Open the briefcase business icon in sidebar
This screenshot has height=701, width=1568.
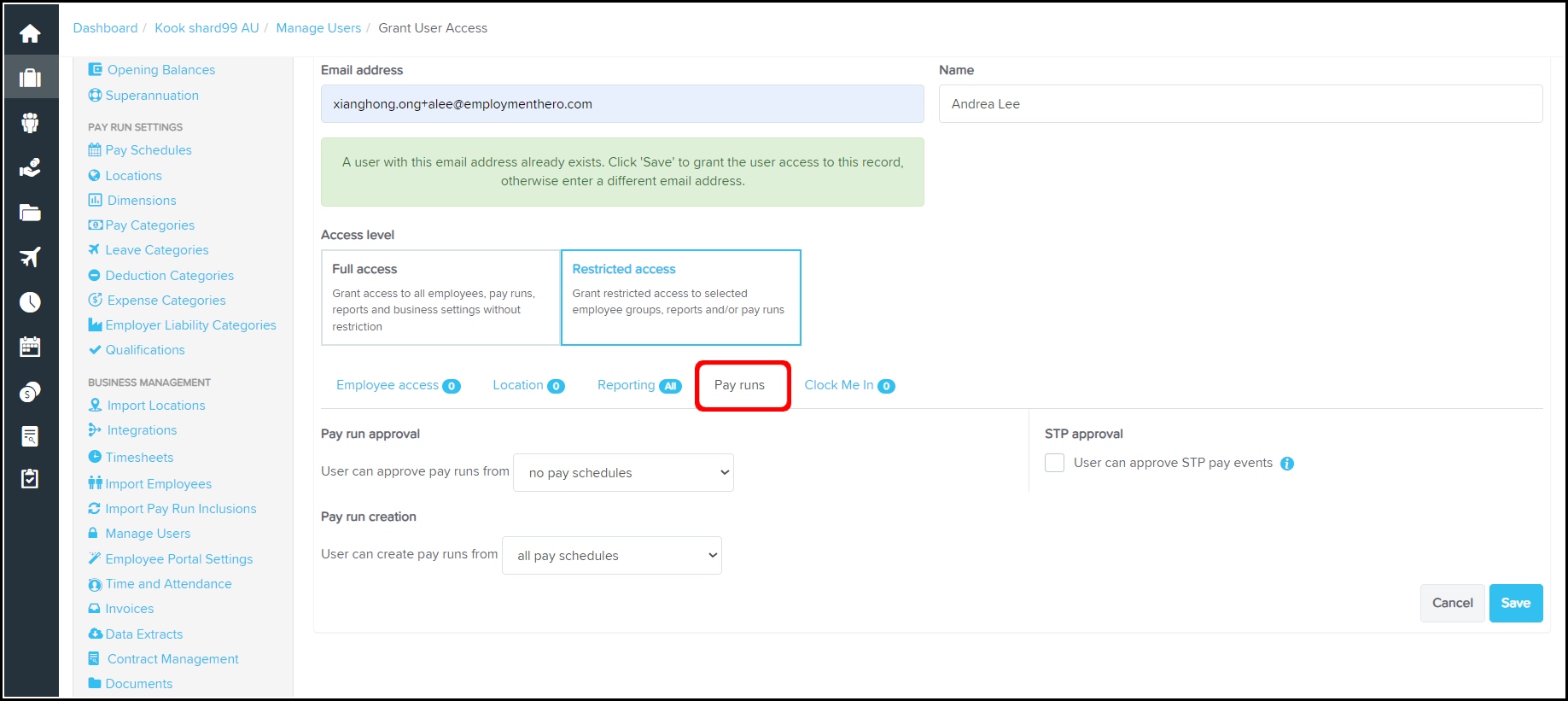tap(30, 78)
